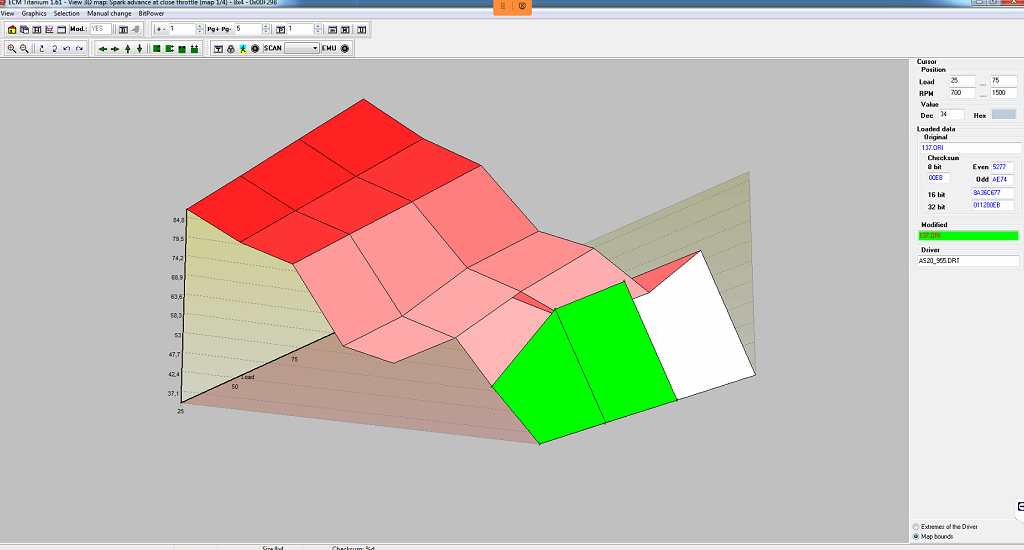The image size is (1024, 550).
Task: Click the 32 bit checksum value 011200EB
Action: click(x=993, y=205)
